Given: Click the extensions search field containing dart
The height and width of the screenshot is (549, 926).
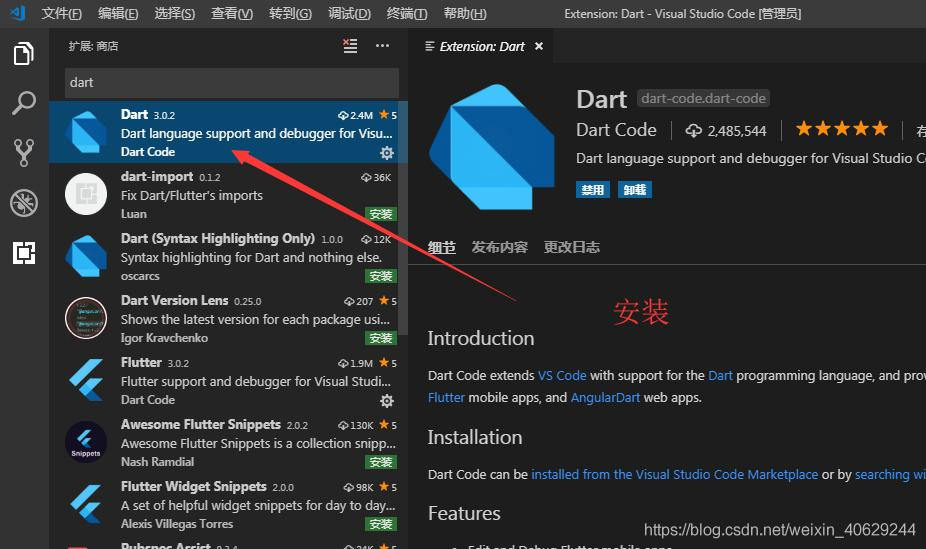Looking at the screenshot, I should point(232,83).
